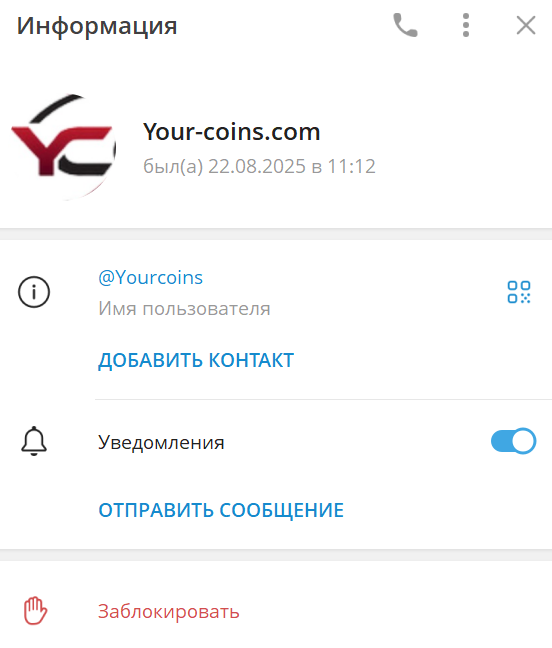Click the blue knob of notifications toggle
This screenshot has height=648, width=552.
coord(523,441)
